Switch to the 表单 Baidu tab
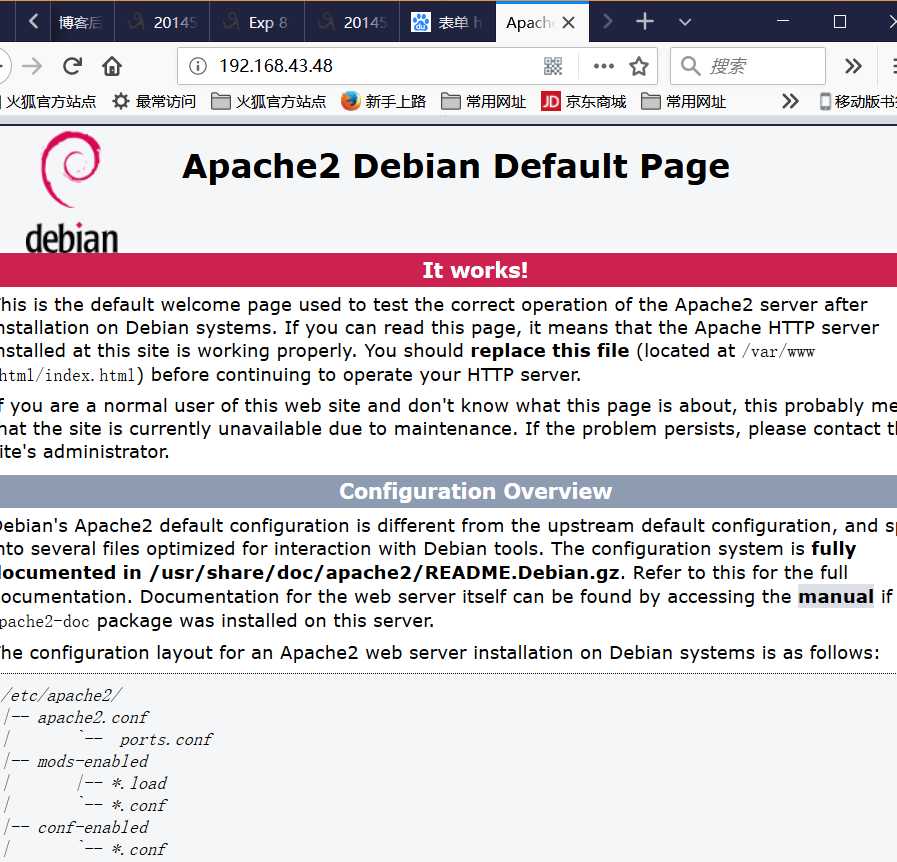The width and height of the screenshot is (897, 862). [x=447, y=22]
